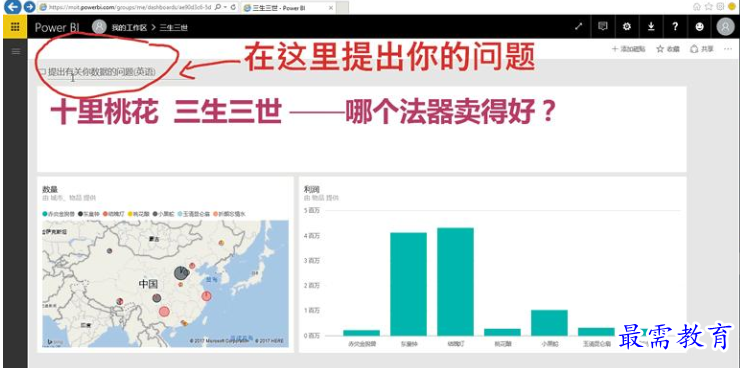The height and width of the screenshot is (368, 740).
Task: Click the red 结魄灯 legend dot
Action: pos(106,214)
